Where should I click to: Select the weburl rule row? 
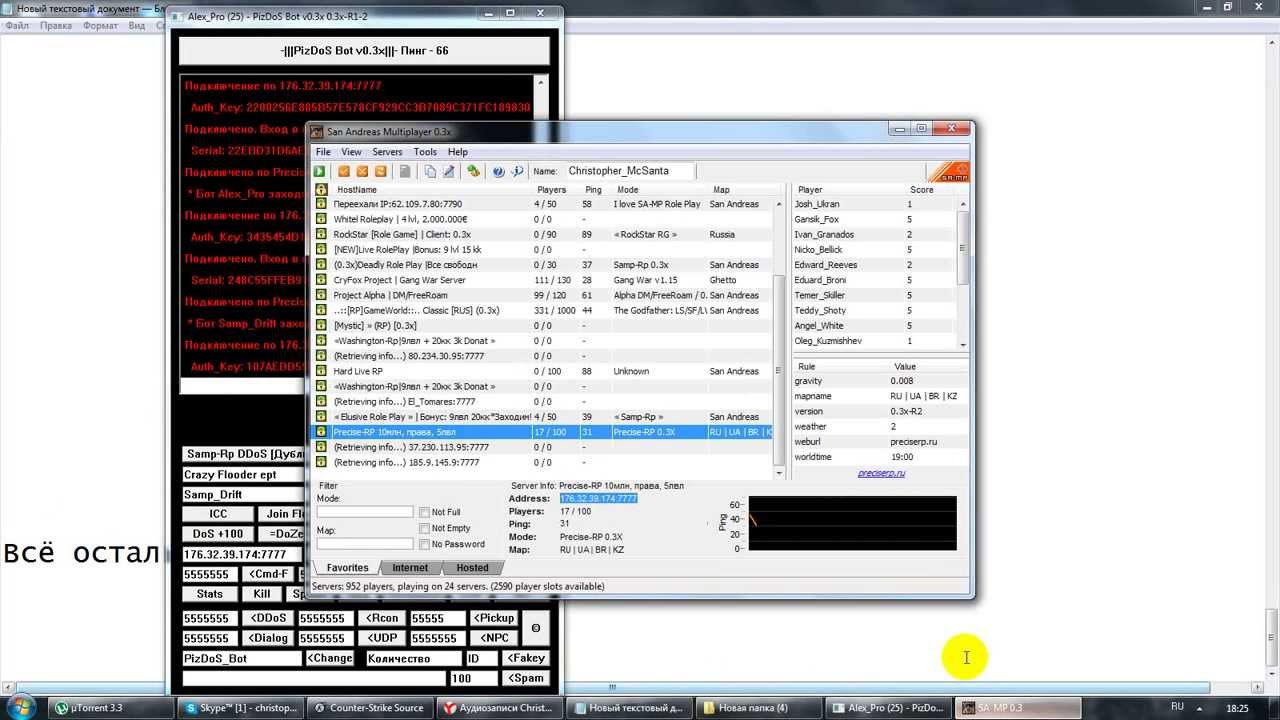880,442
